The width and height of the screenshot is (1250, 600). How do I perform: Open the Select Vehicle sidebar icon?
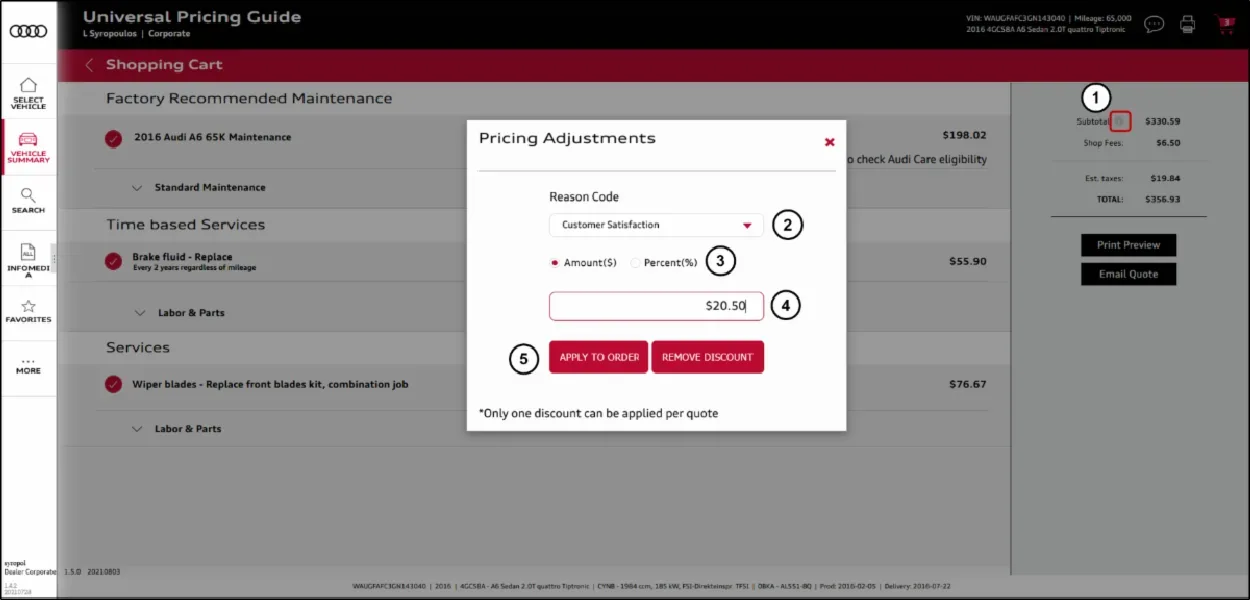28,85
